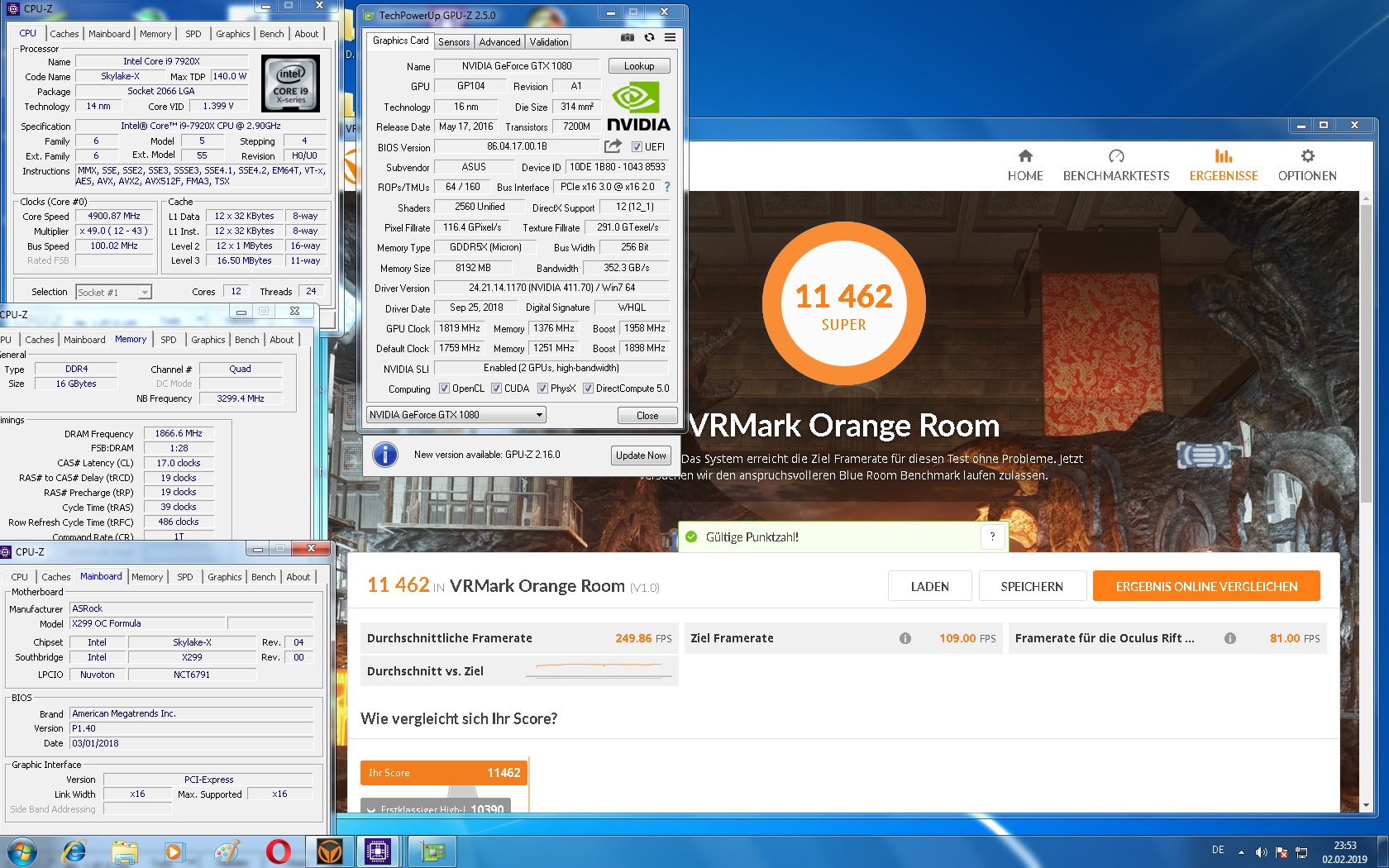This screenshot has height=868, width=1389.
Task: Switch to Advanced tab in GPU-Z
Action: point(499,41)
